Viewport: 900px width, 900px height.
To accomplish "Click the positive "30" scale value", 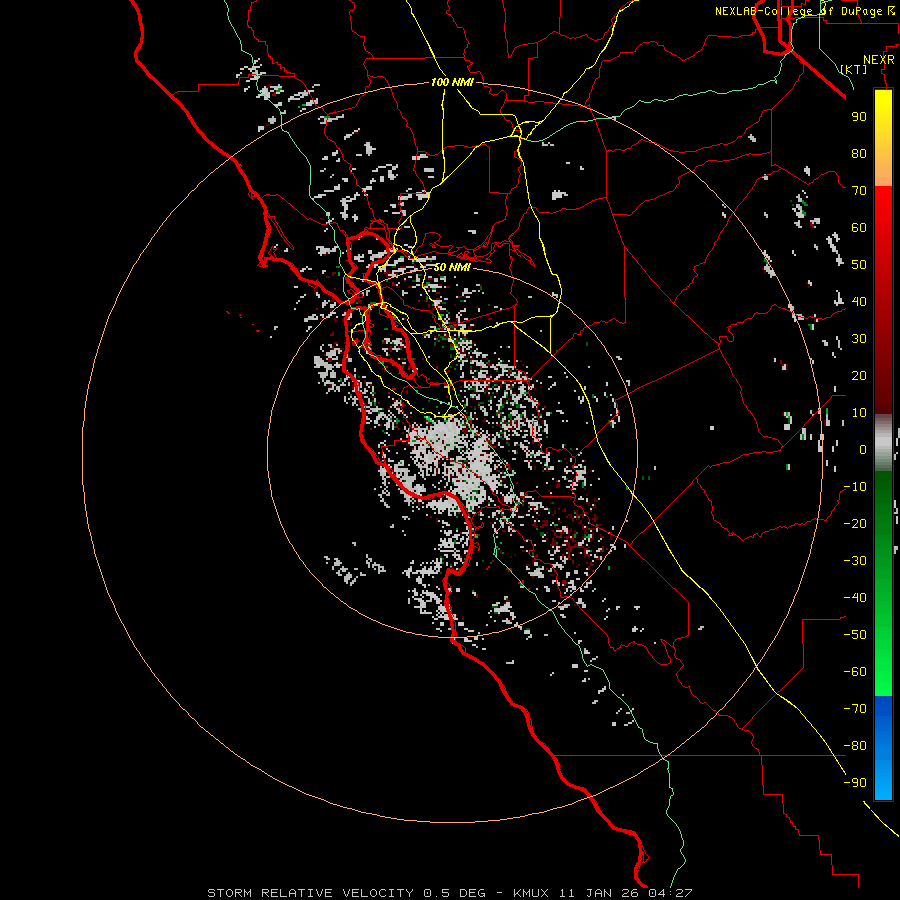I will pos(859,339).
